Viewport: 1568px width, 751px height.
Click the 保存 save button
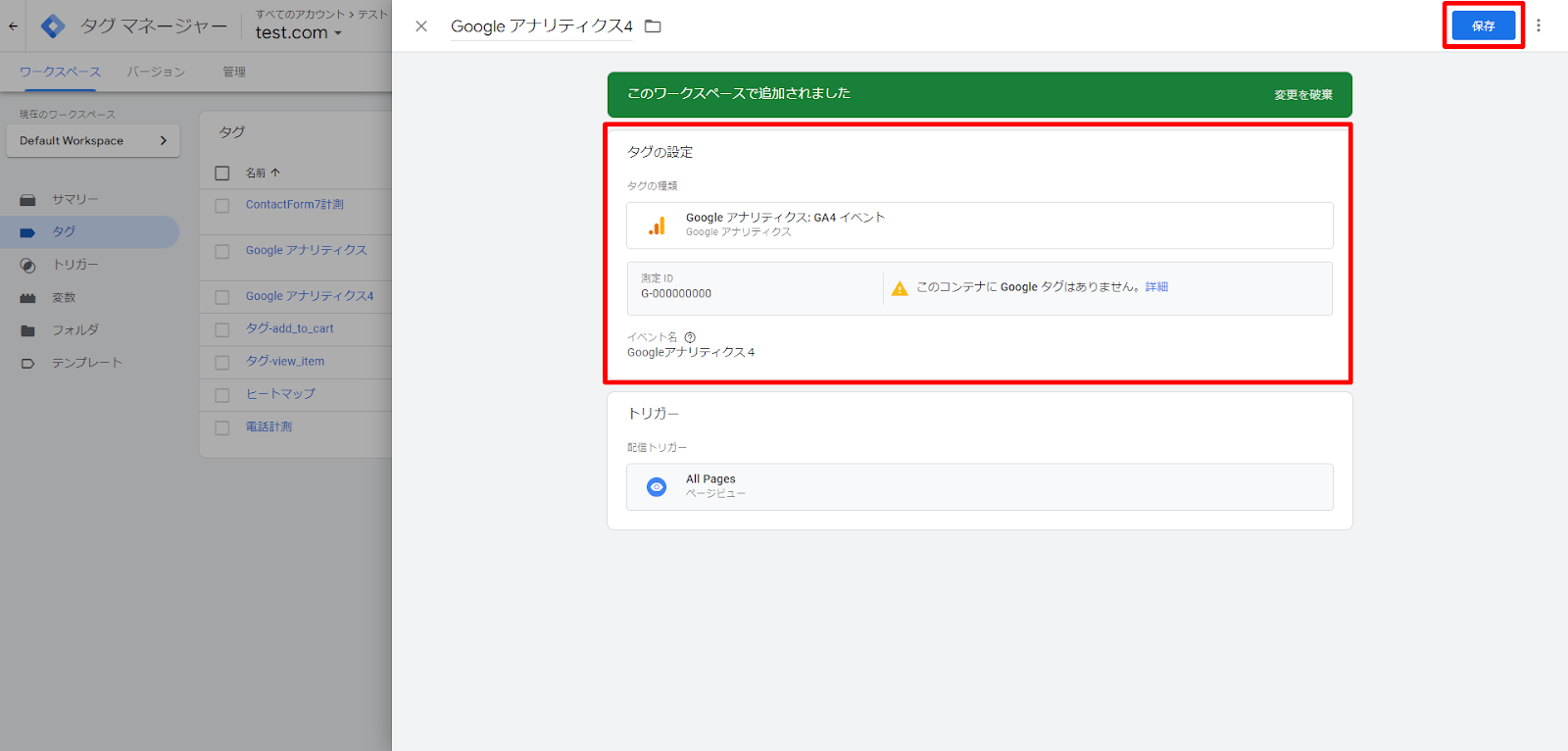1484,26
